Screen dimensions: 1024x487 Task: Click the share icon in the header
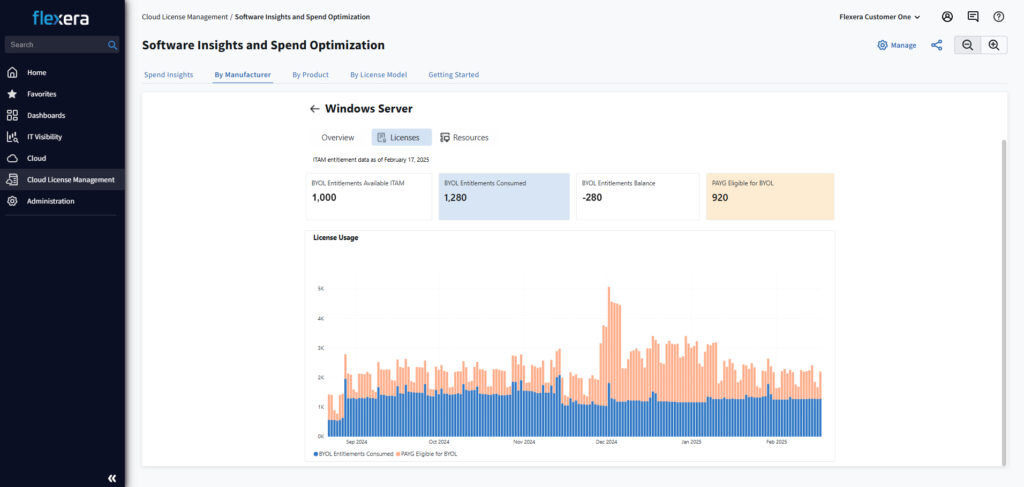(x=937, y=45)
